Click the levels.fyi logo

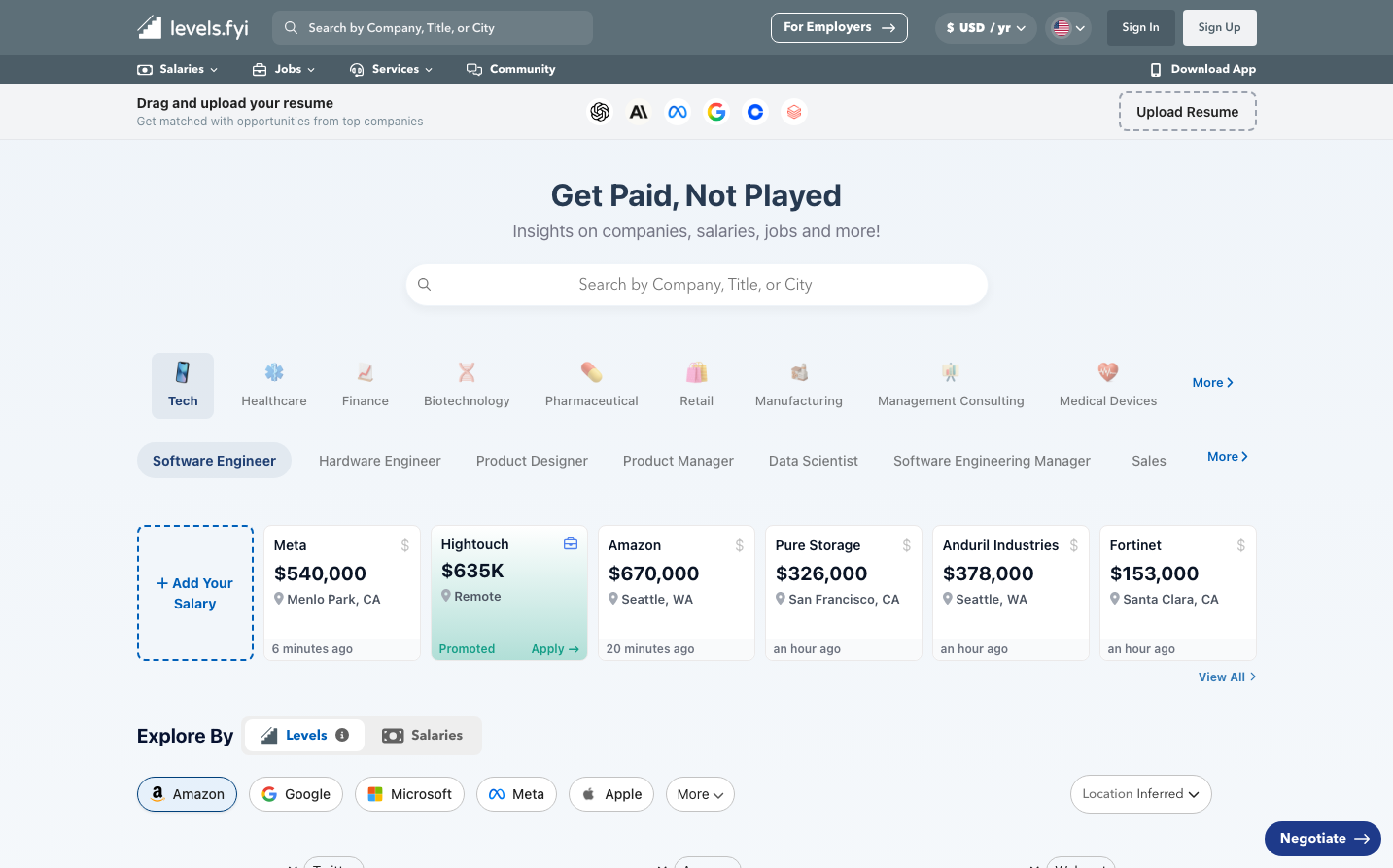click(192, 27)
